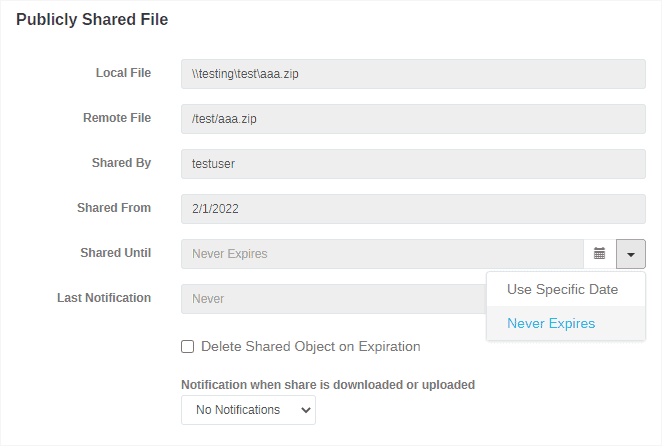The height and width of the screenshot is (446, 662).
Task: Click the Shared From date field
Action: coord(413,209)
